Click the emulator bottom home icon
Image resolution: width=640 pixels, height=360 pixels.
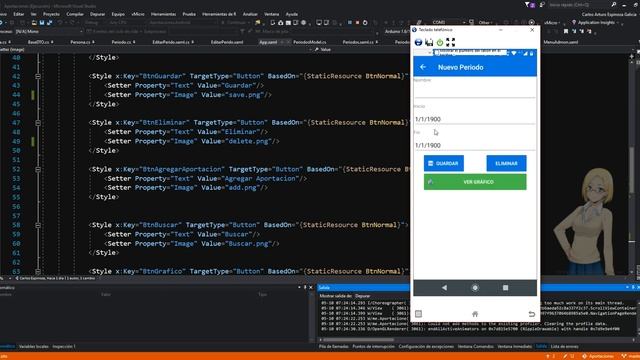[x=475, y=314]
